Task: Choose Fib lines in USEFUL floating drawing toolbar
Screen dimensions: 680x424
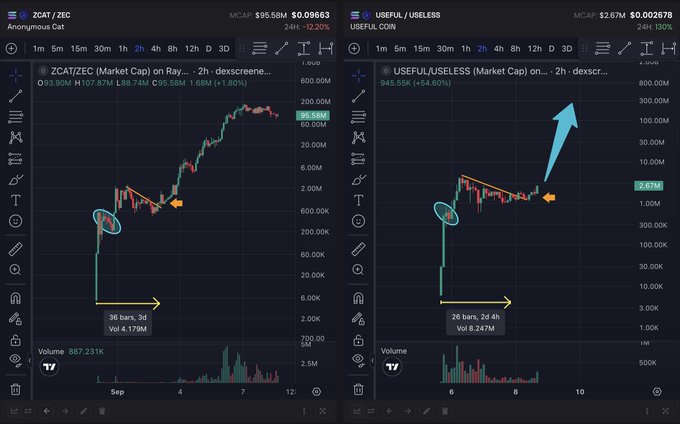Action: point(602,49)
